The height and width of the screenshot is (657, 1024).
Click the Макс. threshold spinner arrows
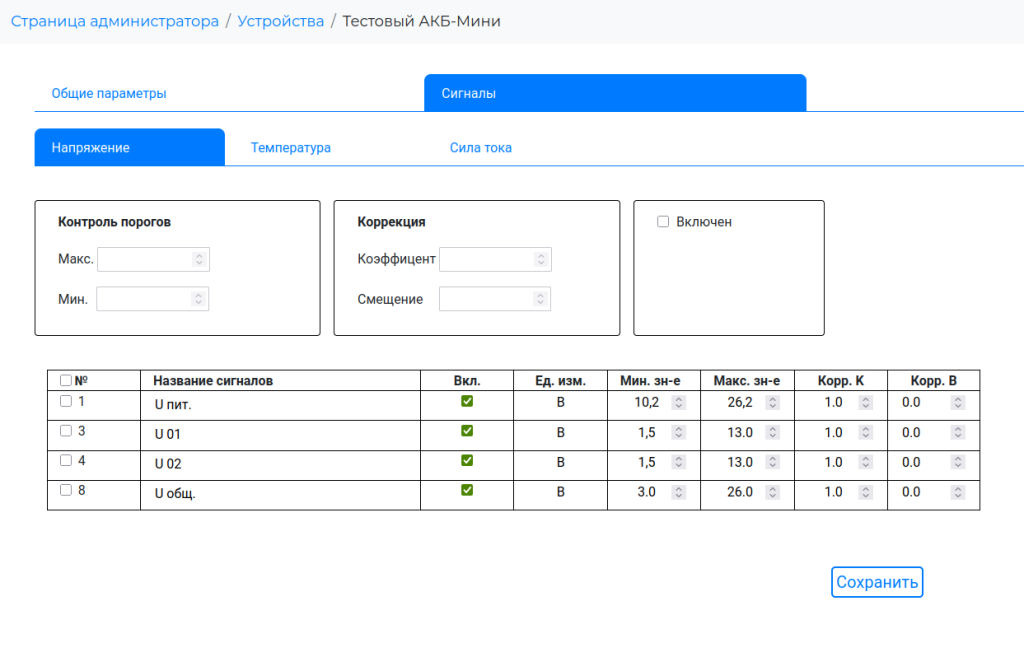[x=200, y=259]
